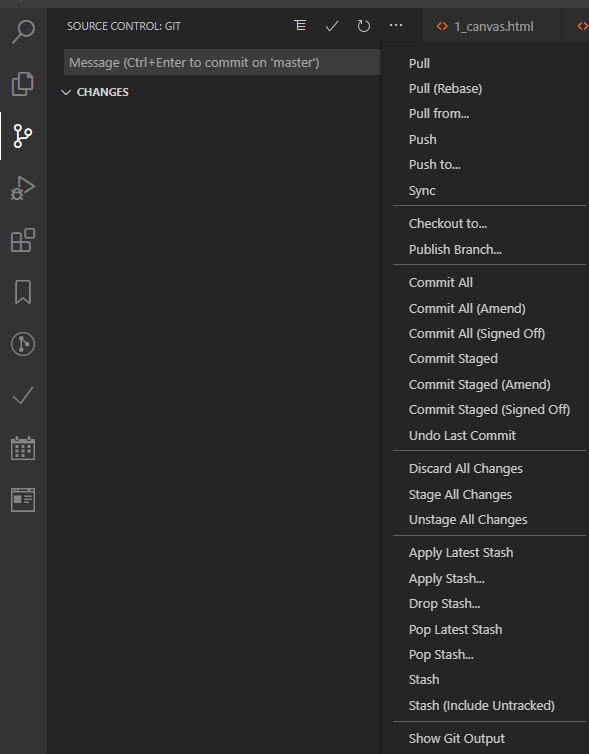Toggle tree view in Source Control header

(x=300, y=25)
